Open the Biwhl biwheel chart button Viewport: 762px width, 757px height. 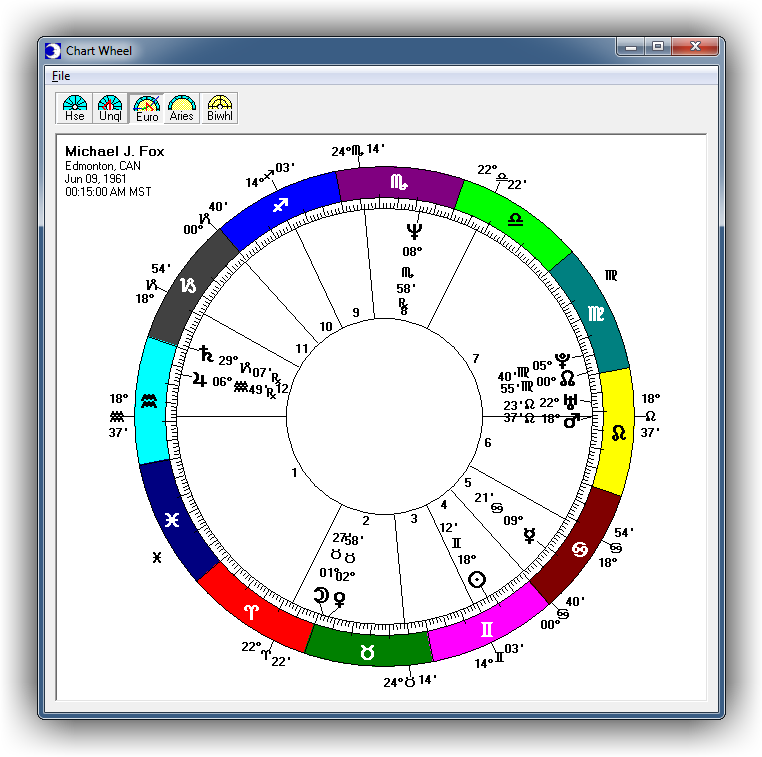pyautogui.click(x=220, y=108)
